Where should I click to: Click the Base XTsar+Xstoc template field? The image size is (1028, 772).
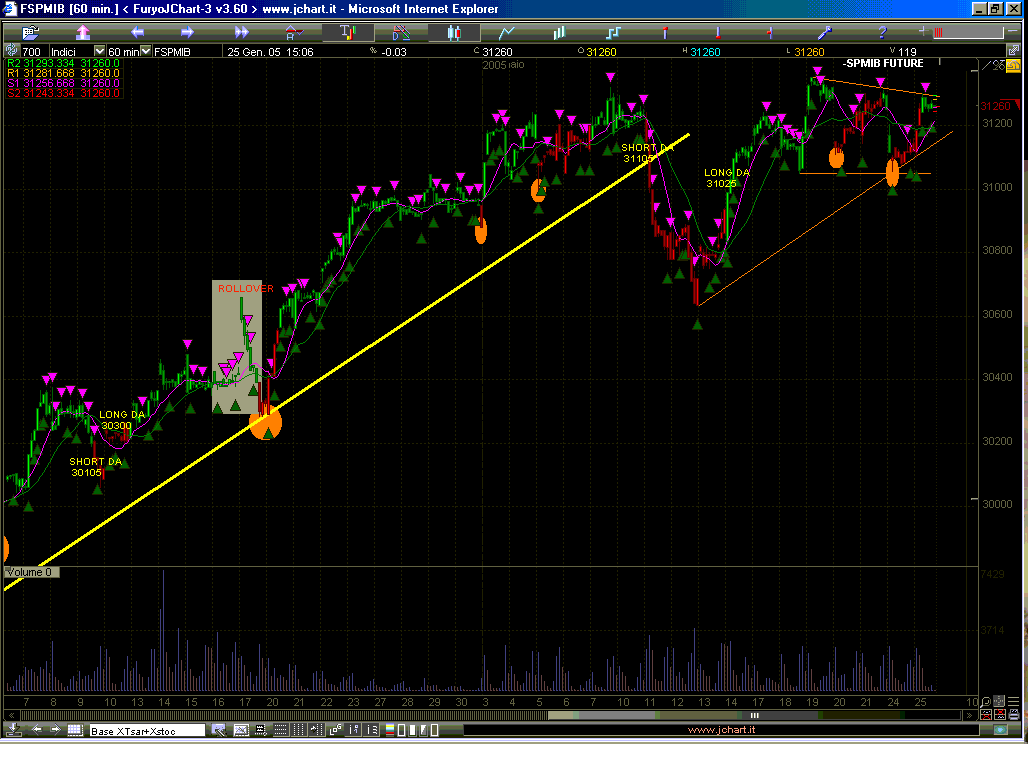pyautogui.click(x=147, y=731)
